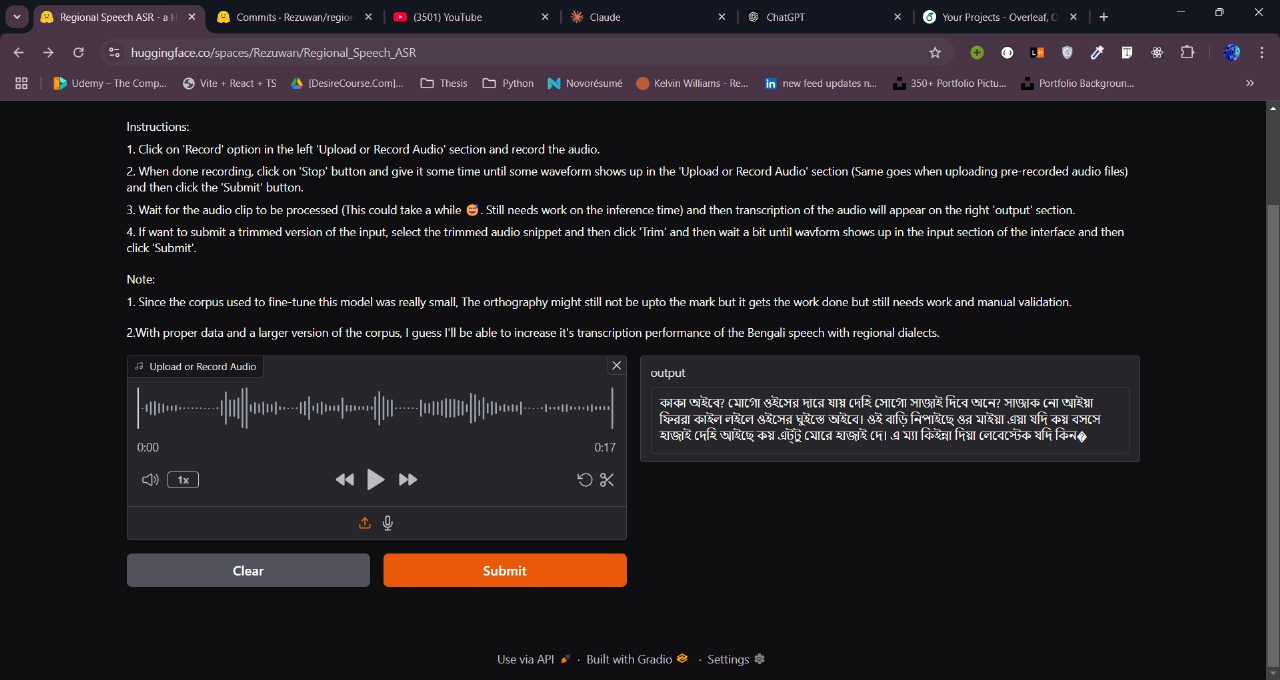Open the apps grid in bookmarks bar
Viewport: 1280px width, 680px height.
pyautogui.click(x=21, y=83)
